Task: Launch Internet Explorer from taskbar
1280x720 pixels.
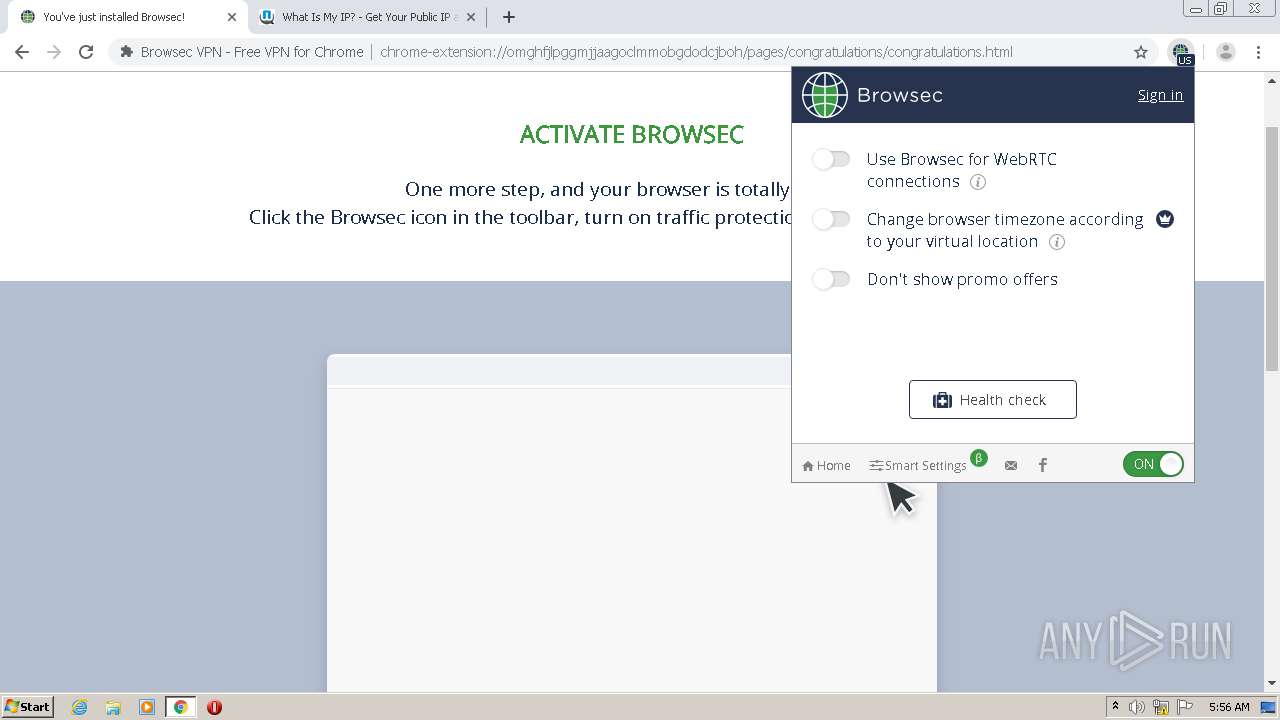Action: point(80,707)
